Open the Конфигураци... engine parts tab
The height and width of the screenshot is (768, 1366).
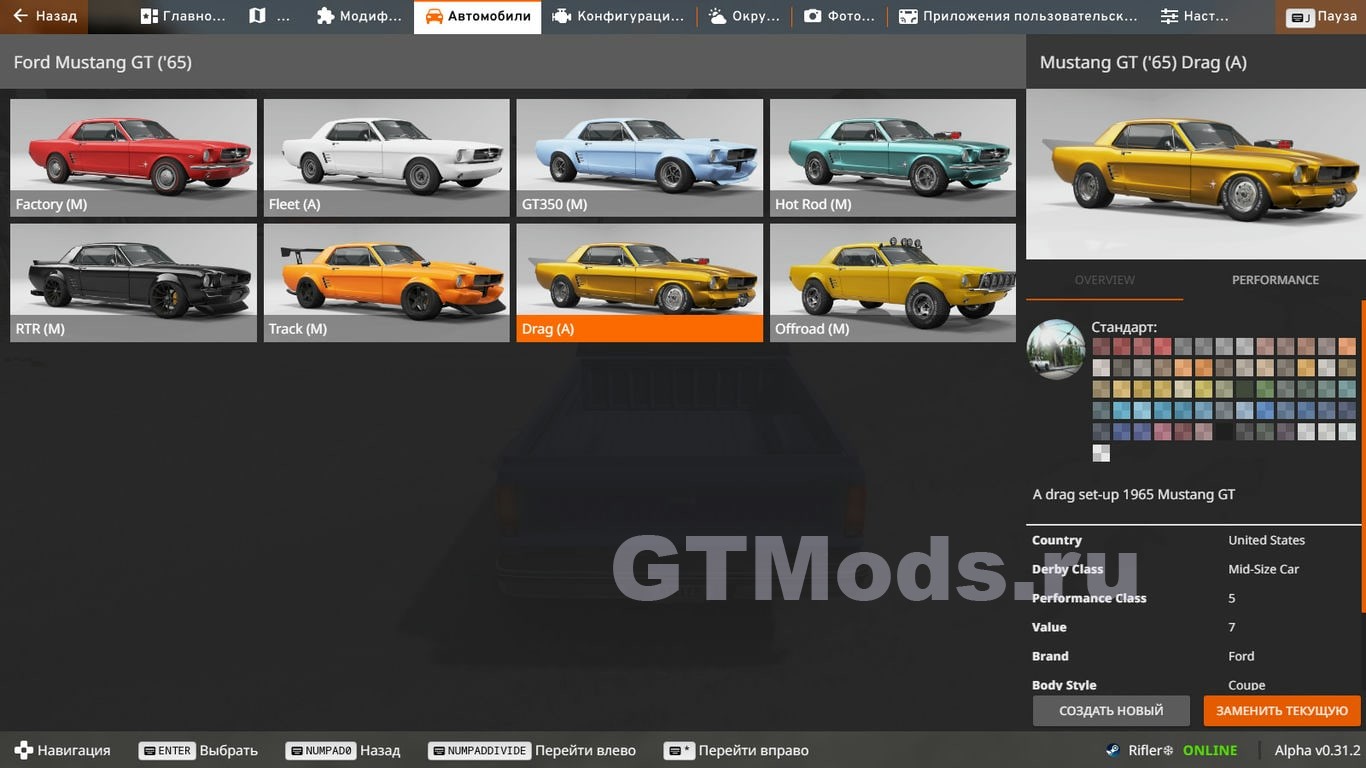coord(618,16)
